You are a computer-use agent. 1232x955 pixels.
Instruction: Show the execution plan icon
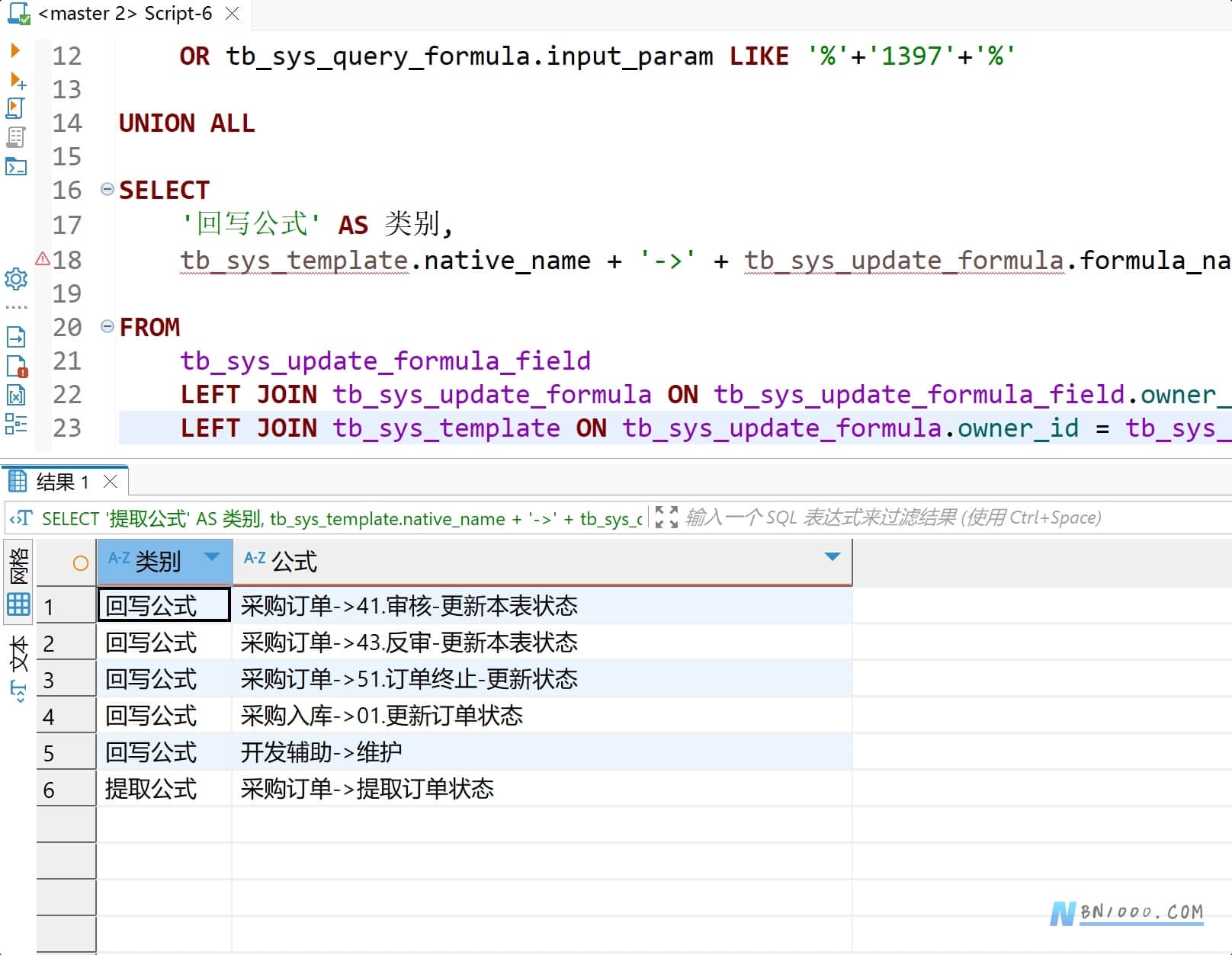click(16, 137)
